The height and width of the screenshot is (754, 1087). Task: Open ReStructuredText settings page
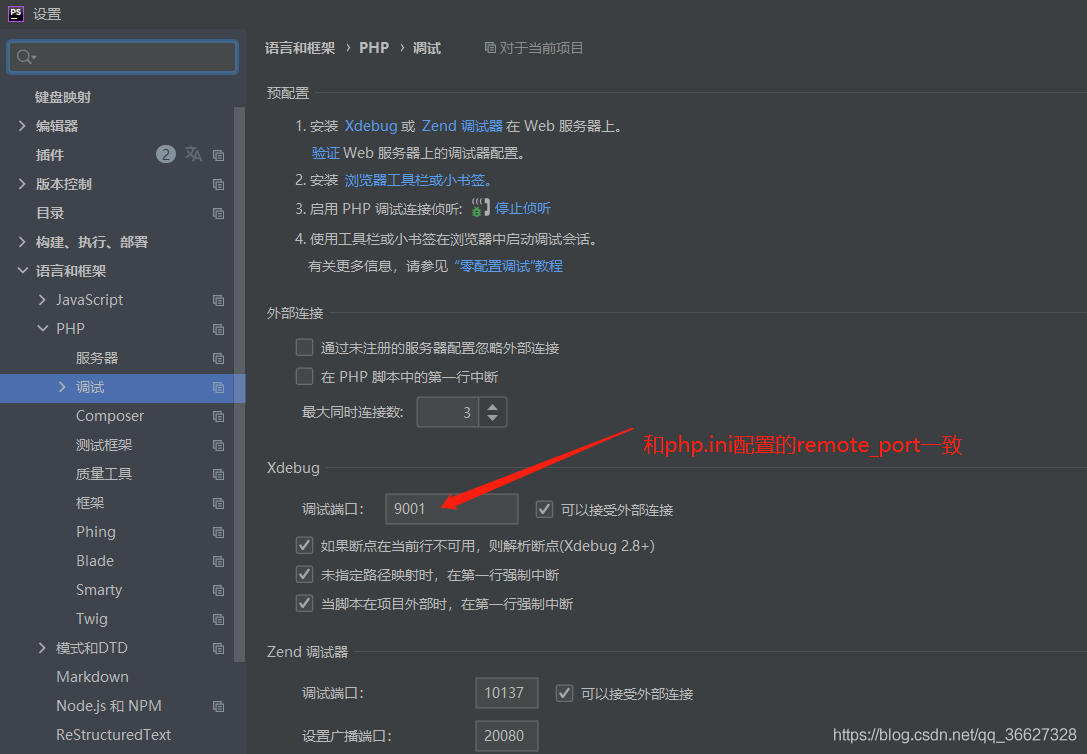(x=114, y=735)
